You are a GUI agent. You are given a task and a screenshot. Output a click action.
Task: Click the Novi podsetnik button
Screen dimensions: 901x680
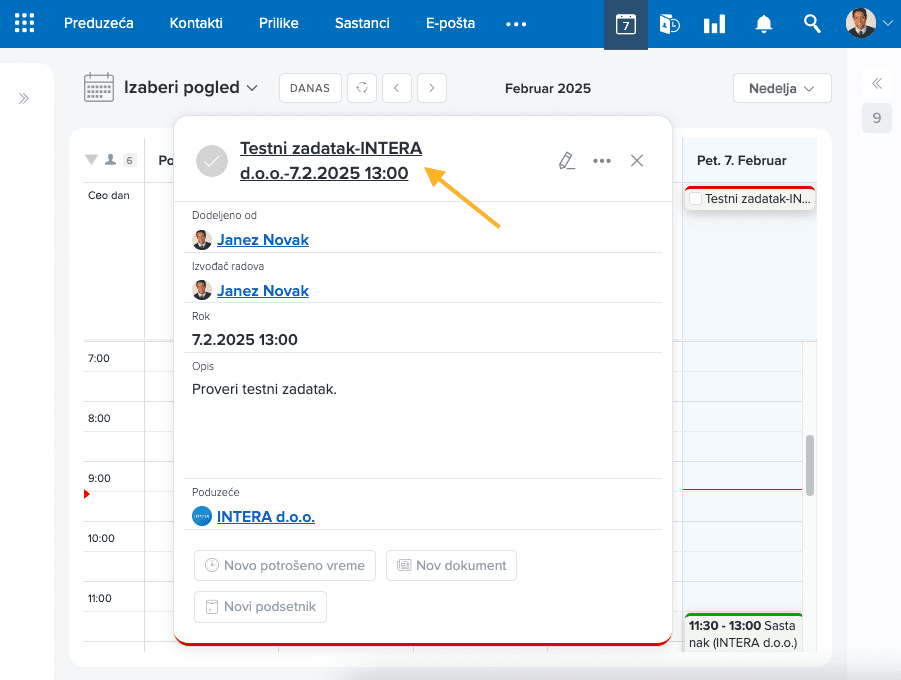260,607
